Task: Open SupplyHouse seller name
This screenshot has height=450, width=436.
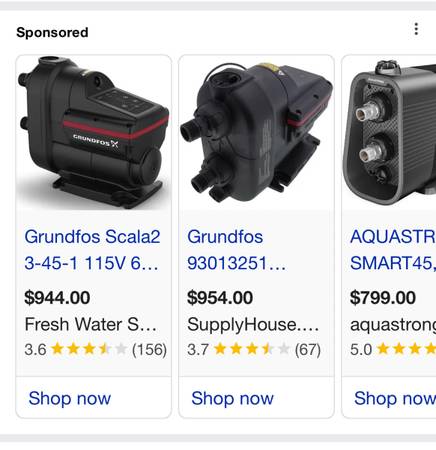Action: (x=253, y=324)
